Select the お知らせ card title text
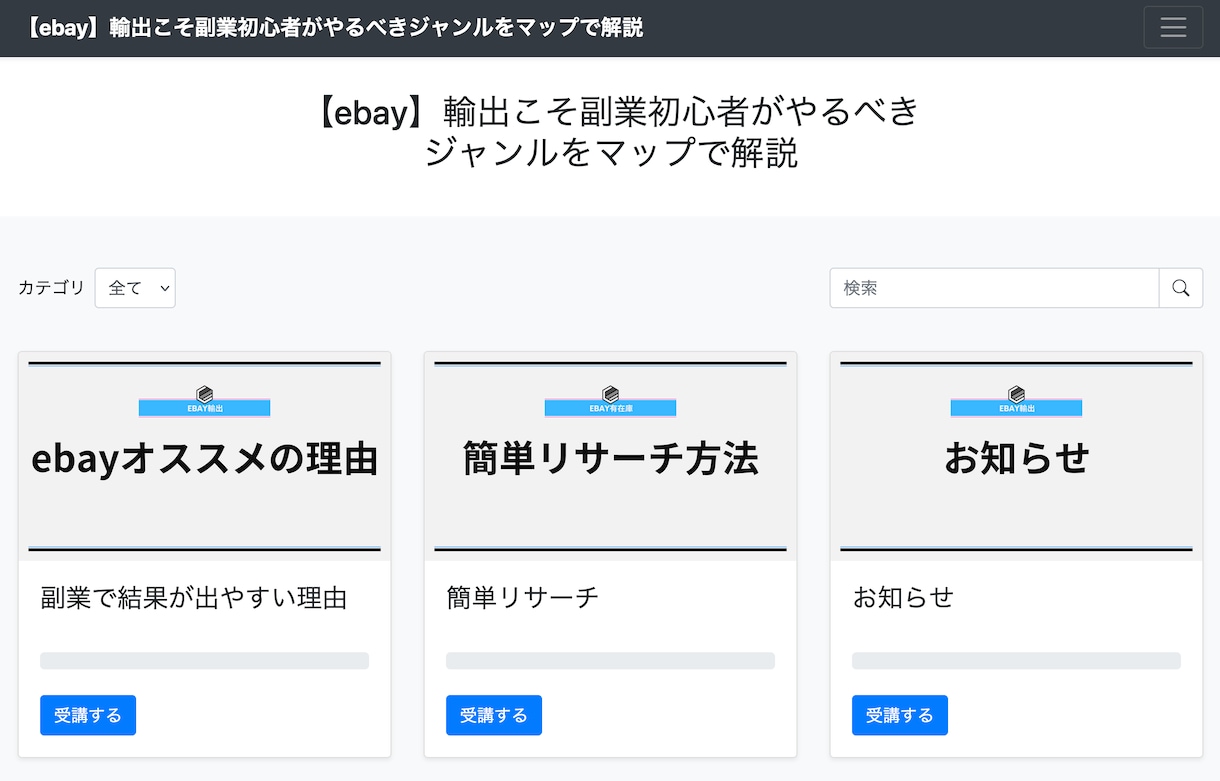The image size is (1220, 781). pos(903,598)
